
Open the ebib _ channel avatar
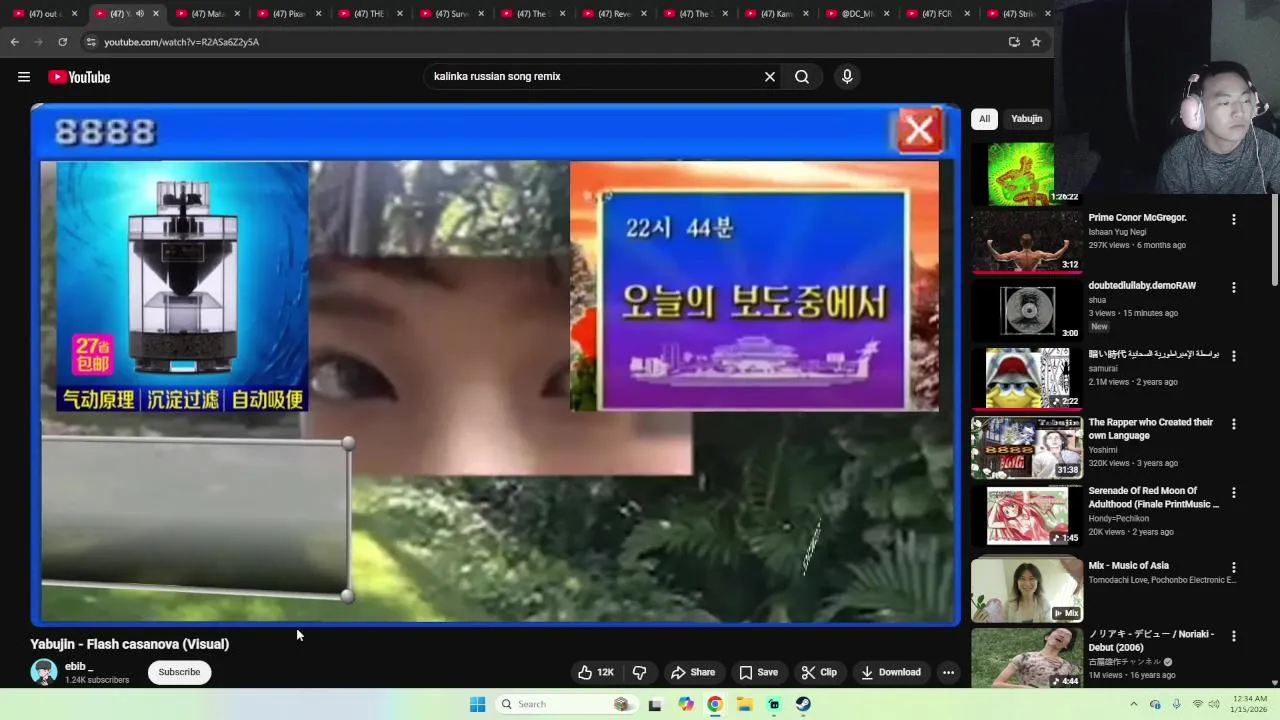[44, 672]
